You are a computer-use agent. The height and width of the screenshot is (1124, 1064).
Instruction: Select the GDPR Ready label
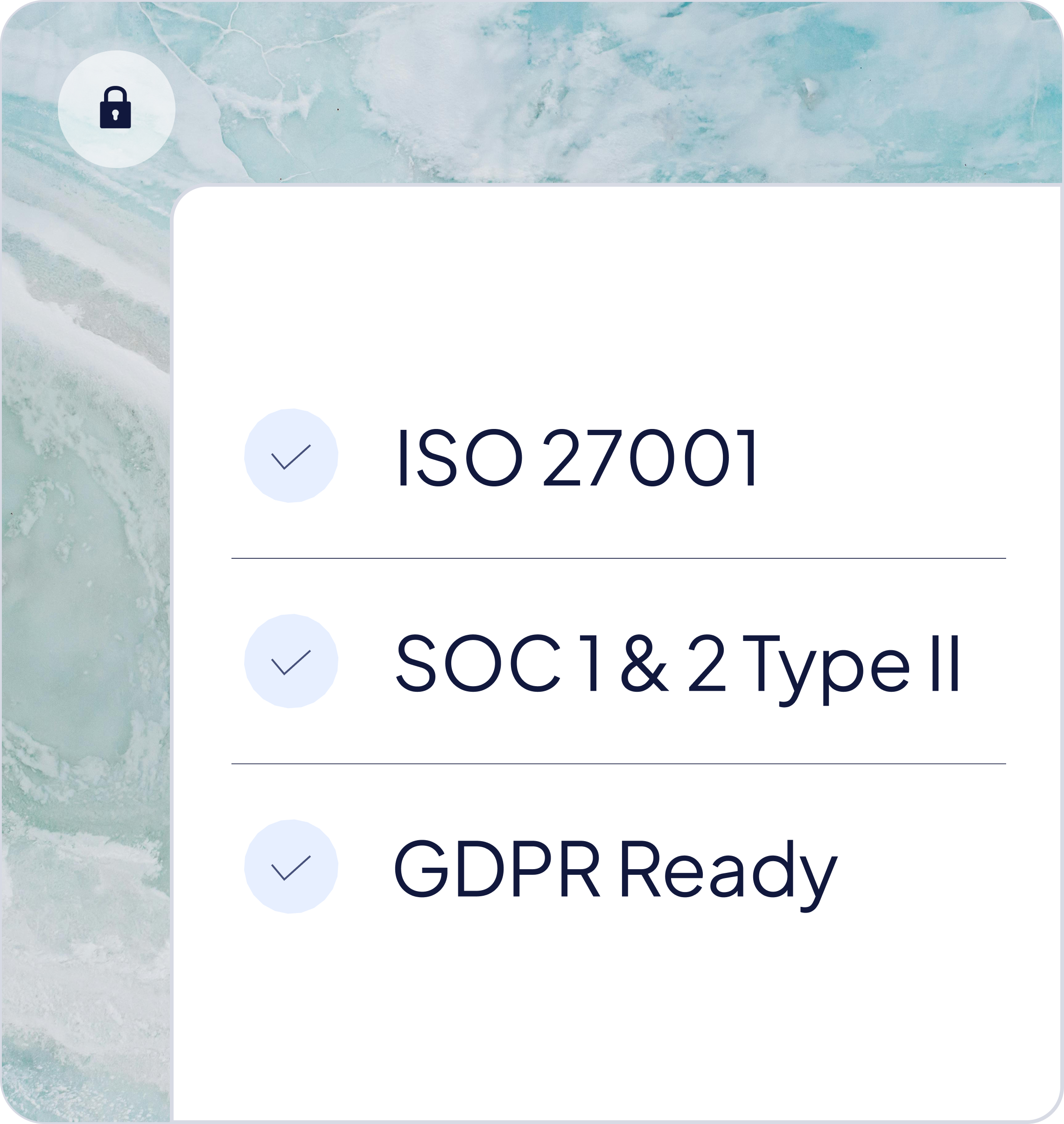(x=616, y=875)
